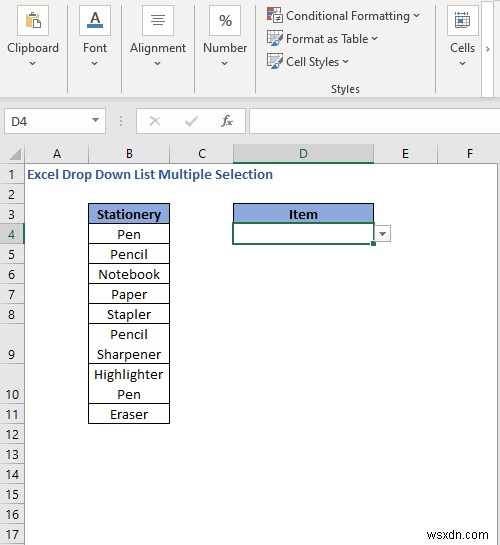Select row 12 header
Screen dimensions: 500x545
[12, 434]
